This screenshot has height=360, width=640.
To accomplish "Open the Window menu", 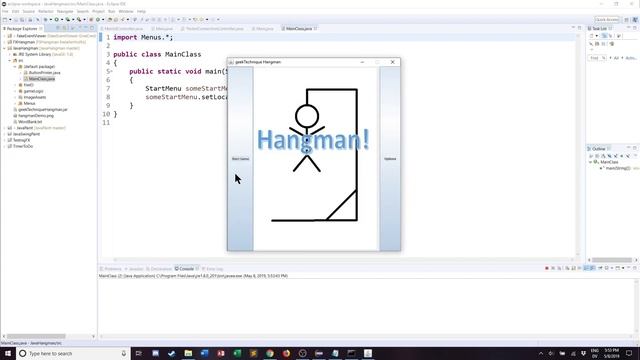I will point(126,11).
